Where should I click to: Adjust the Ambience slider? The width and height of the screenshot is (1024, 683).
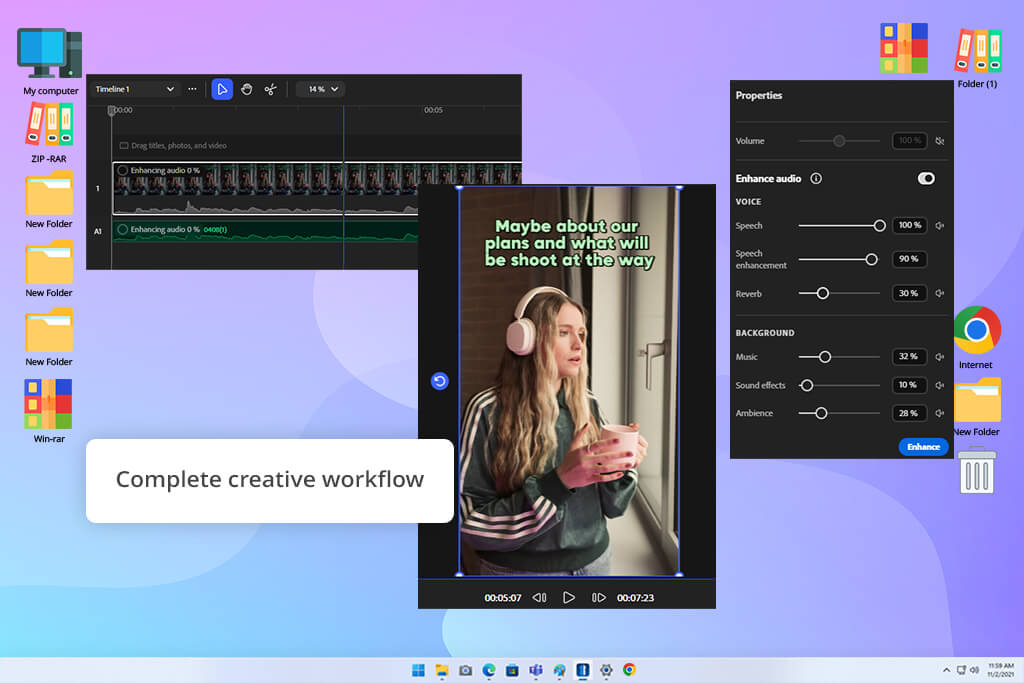click(821, 413)
